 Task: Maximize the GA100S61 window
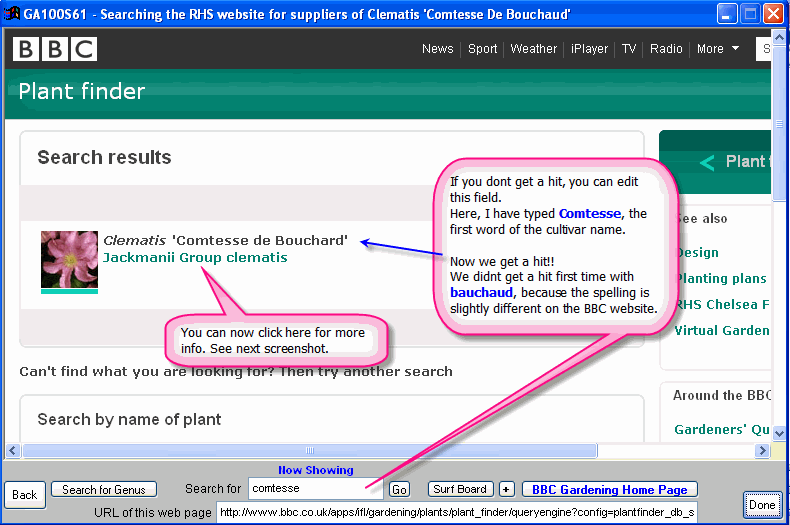(x=750, y=14)
